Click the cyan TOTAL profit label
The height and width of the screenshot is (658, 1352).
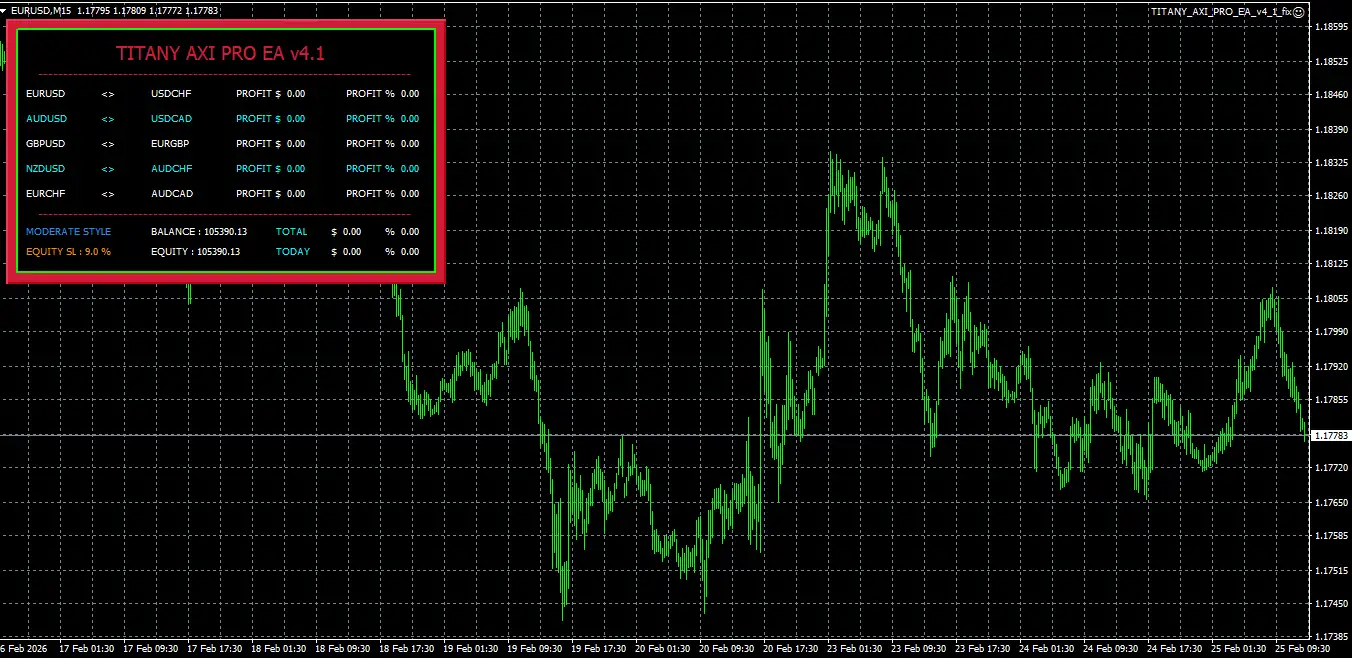pos(292,232)
